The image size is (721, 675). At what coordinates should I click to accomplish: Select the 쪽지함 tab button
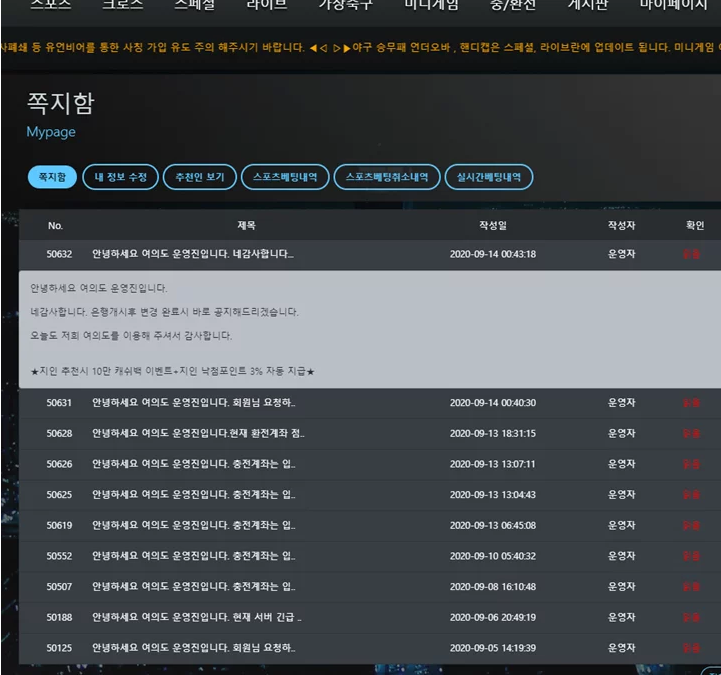point(52,177)
